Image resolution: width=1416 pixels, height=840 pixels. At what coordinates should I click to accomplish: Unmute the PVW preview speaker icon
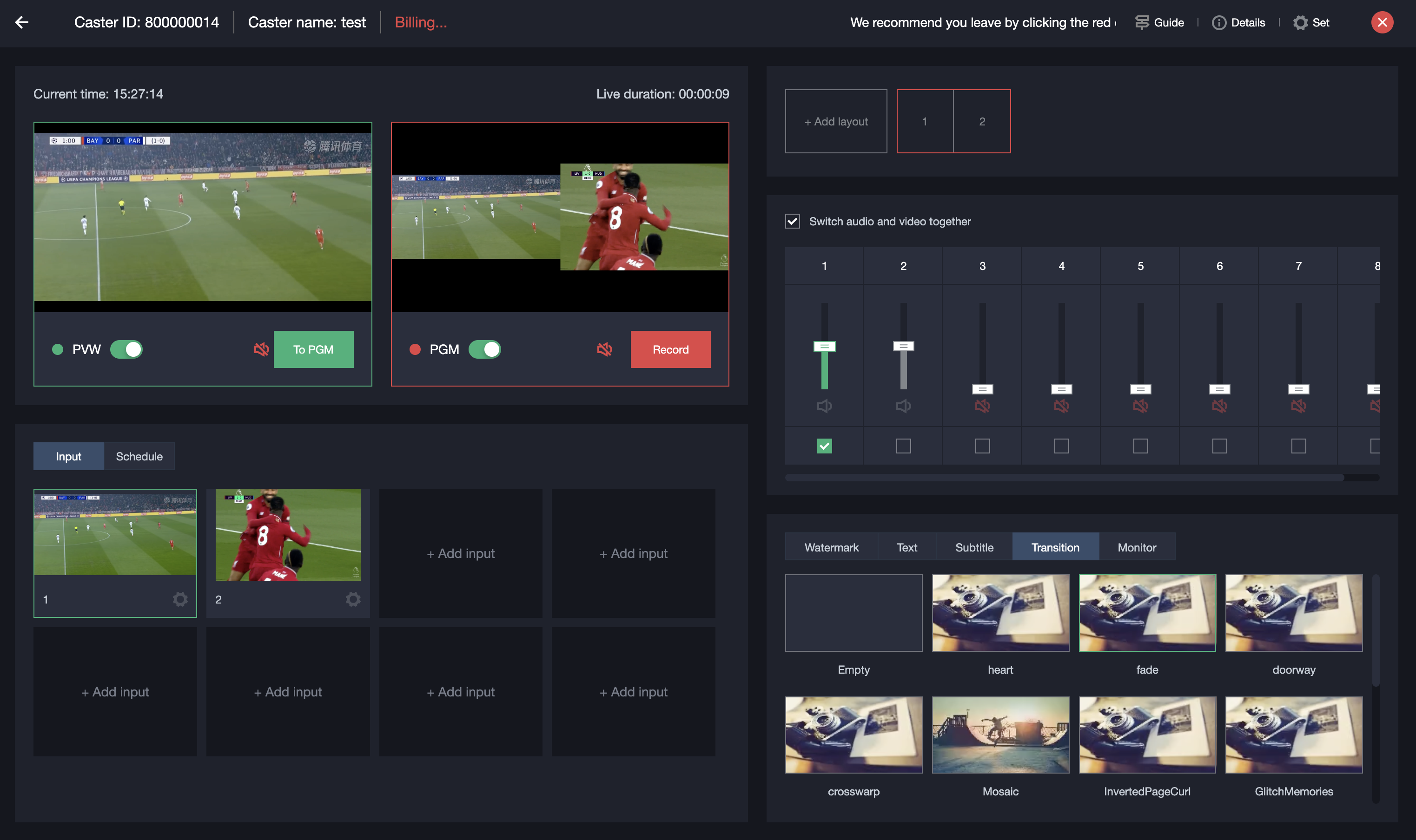[261, 349]
